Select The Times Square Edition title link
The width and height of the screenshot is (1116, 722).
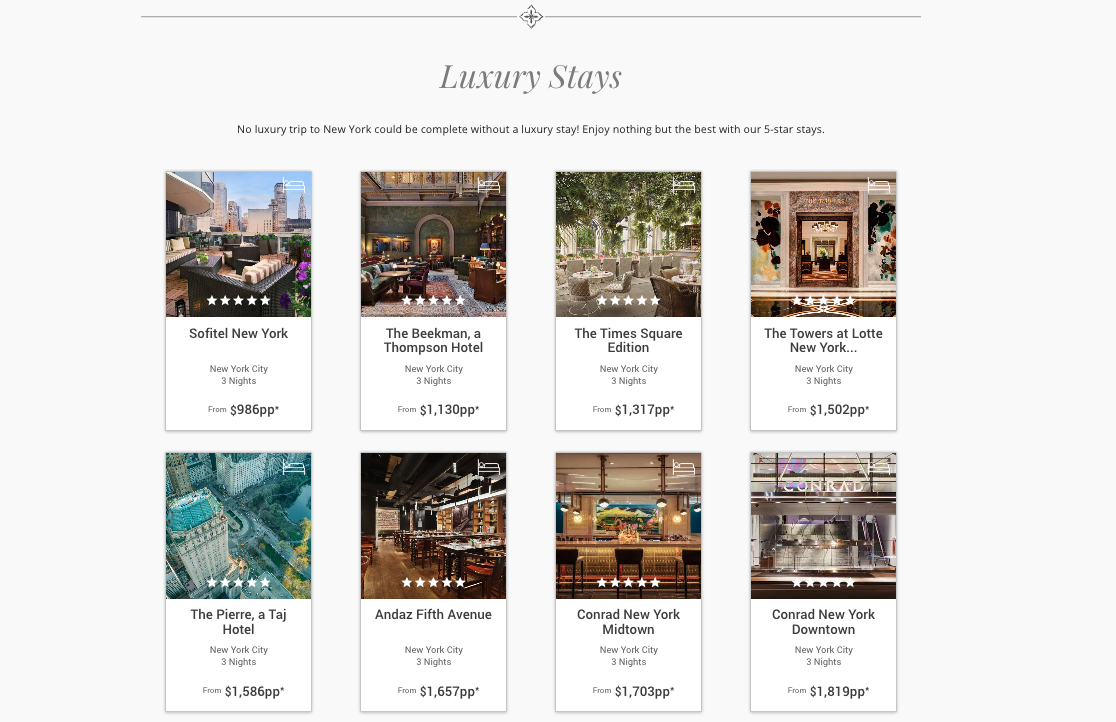pos(628,340)
